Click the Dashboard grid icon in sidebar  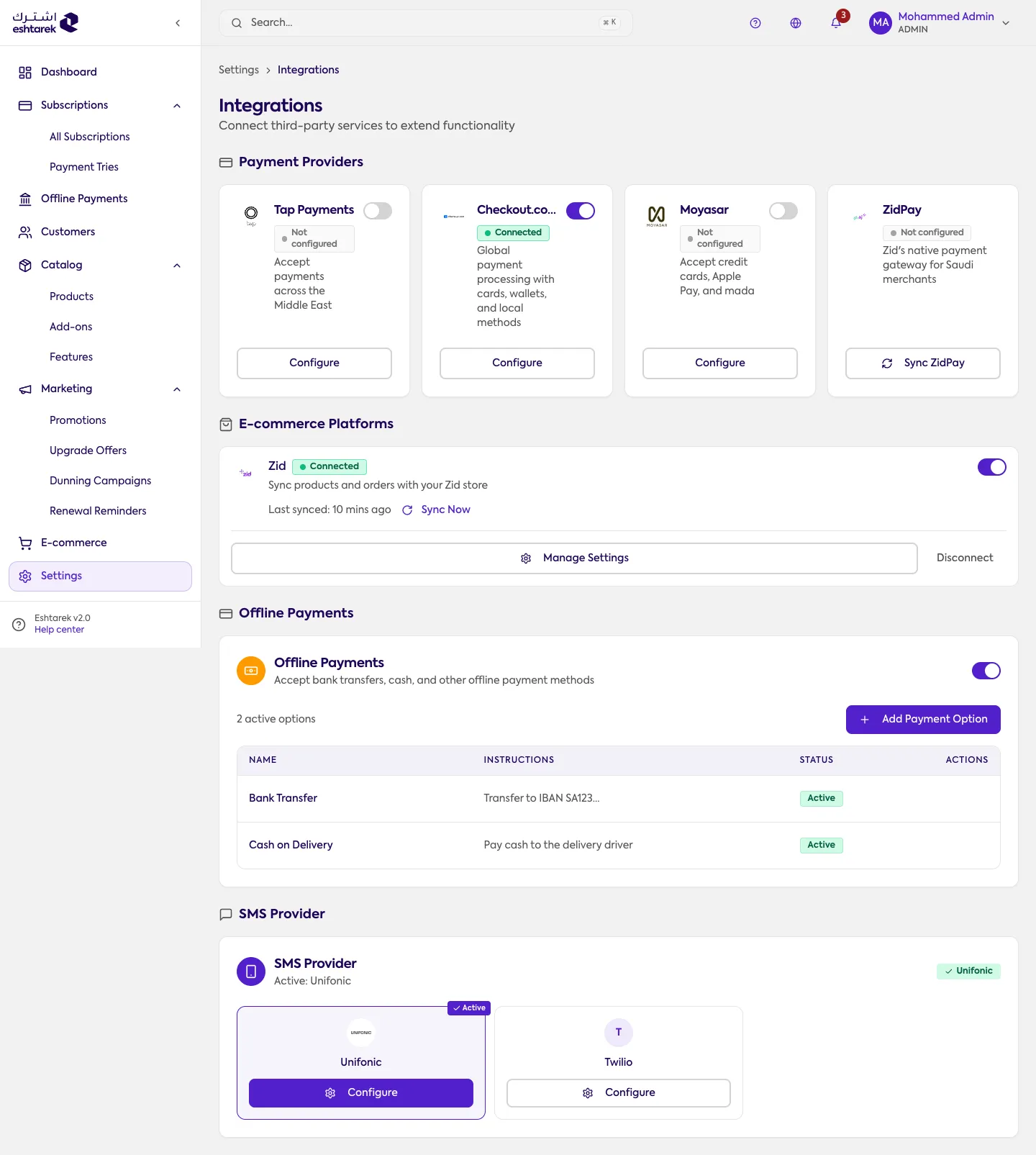(x=25, y=73)
